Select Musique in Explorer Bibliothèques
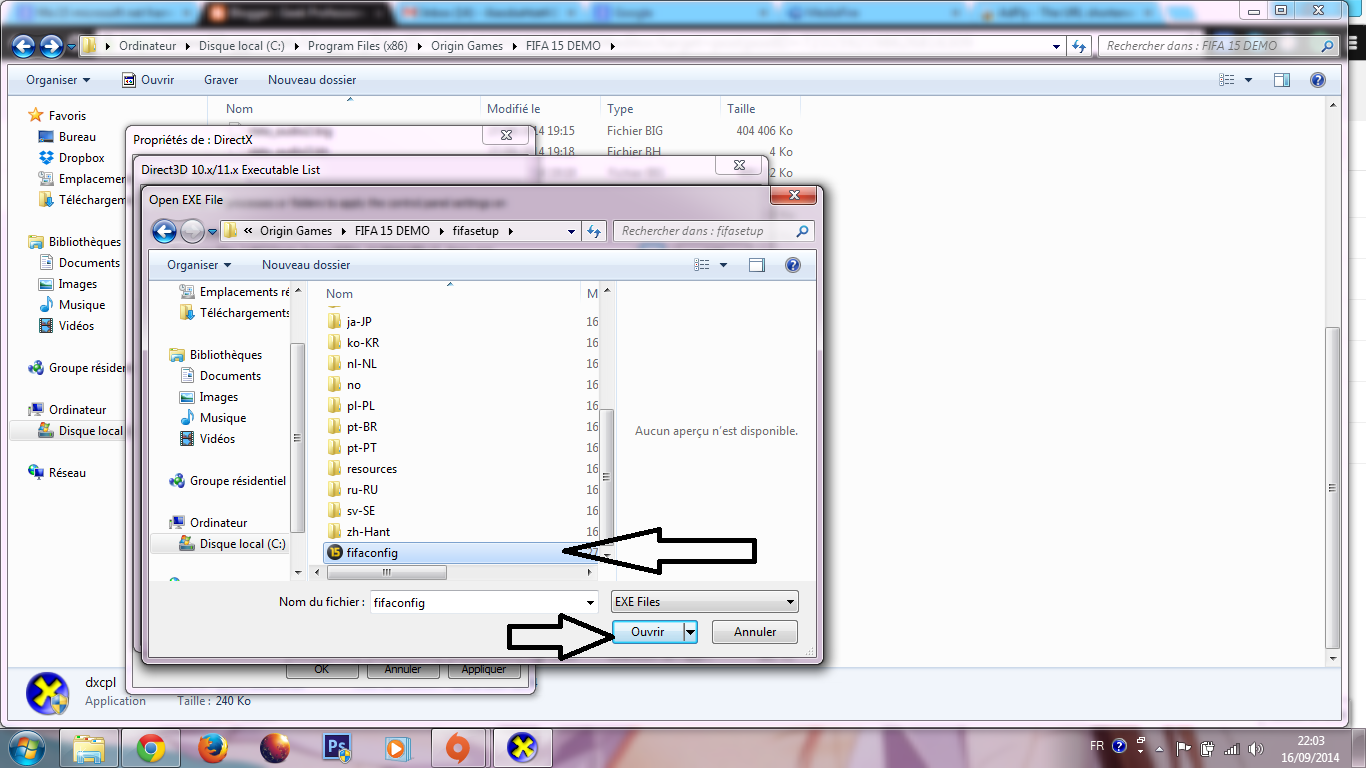1366x768 pixels. (72, 305)
